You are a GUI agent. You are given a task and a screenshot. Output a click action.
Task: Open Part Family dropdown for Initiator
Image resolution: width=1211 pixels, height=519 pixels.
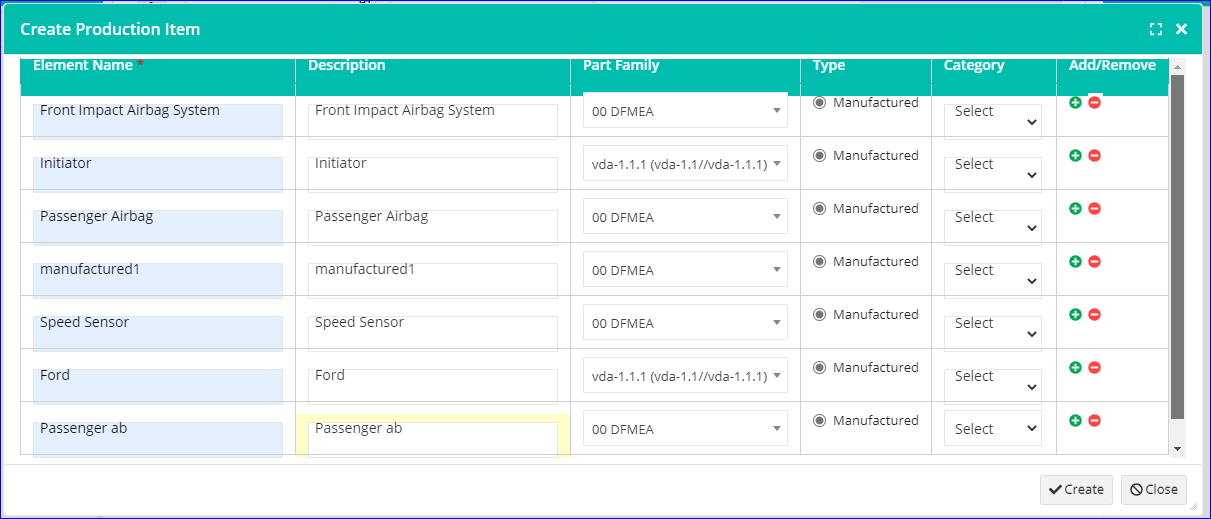click(685, 164)
